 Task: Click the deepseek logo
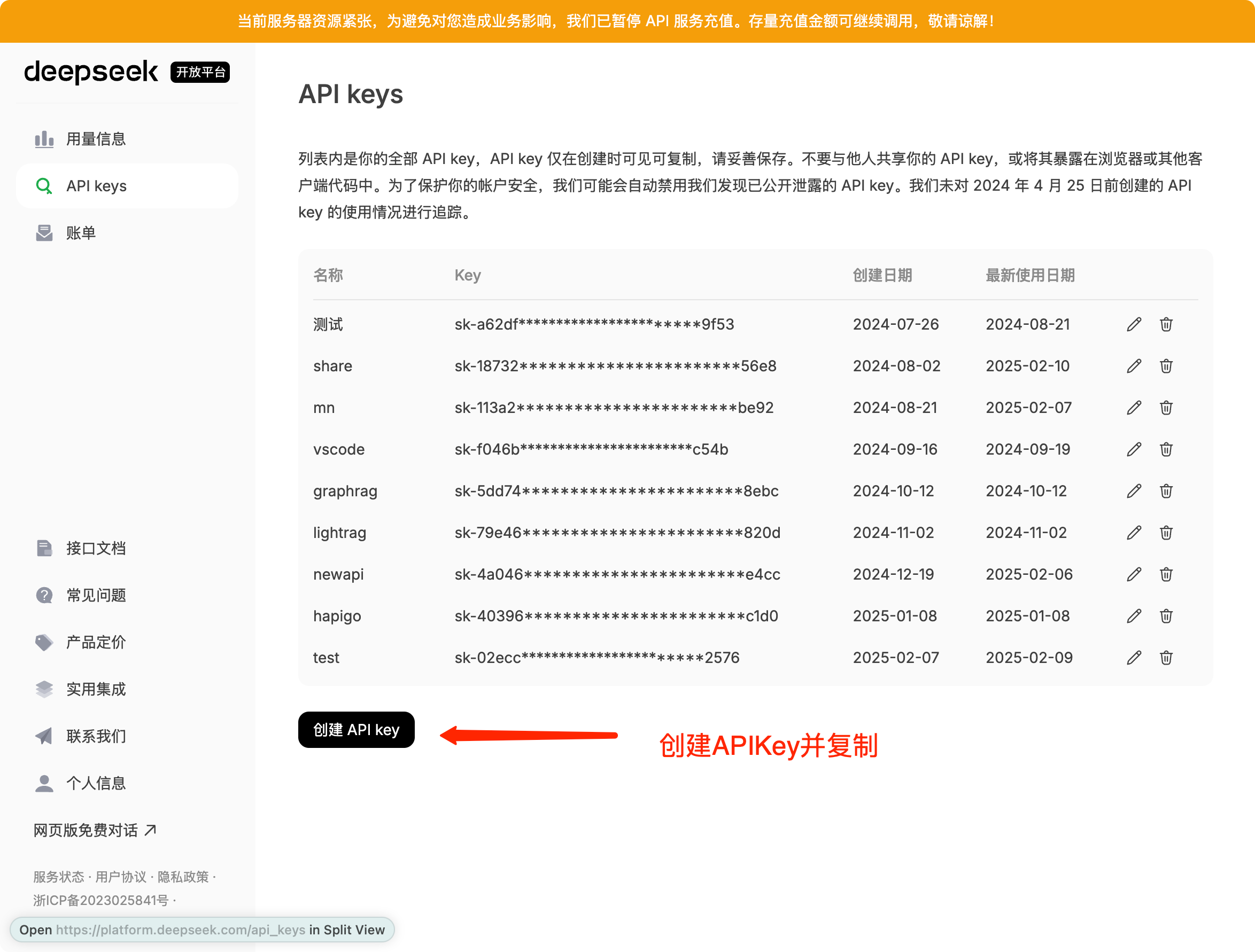[91, 72]
